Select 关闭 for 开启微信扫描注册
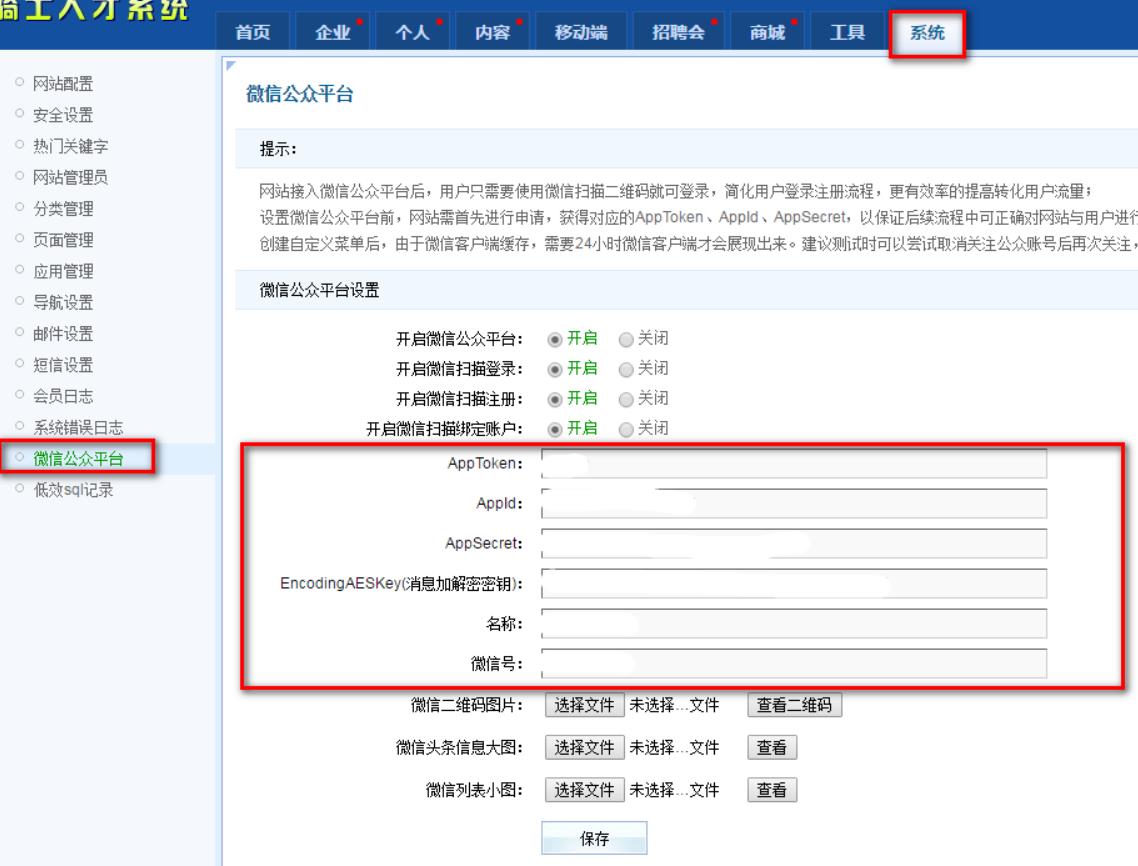The height and width of the screenshot is (866, 1138). coord(627,399)
